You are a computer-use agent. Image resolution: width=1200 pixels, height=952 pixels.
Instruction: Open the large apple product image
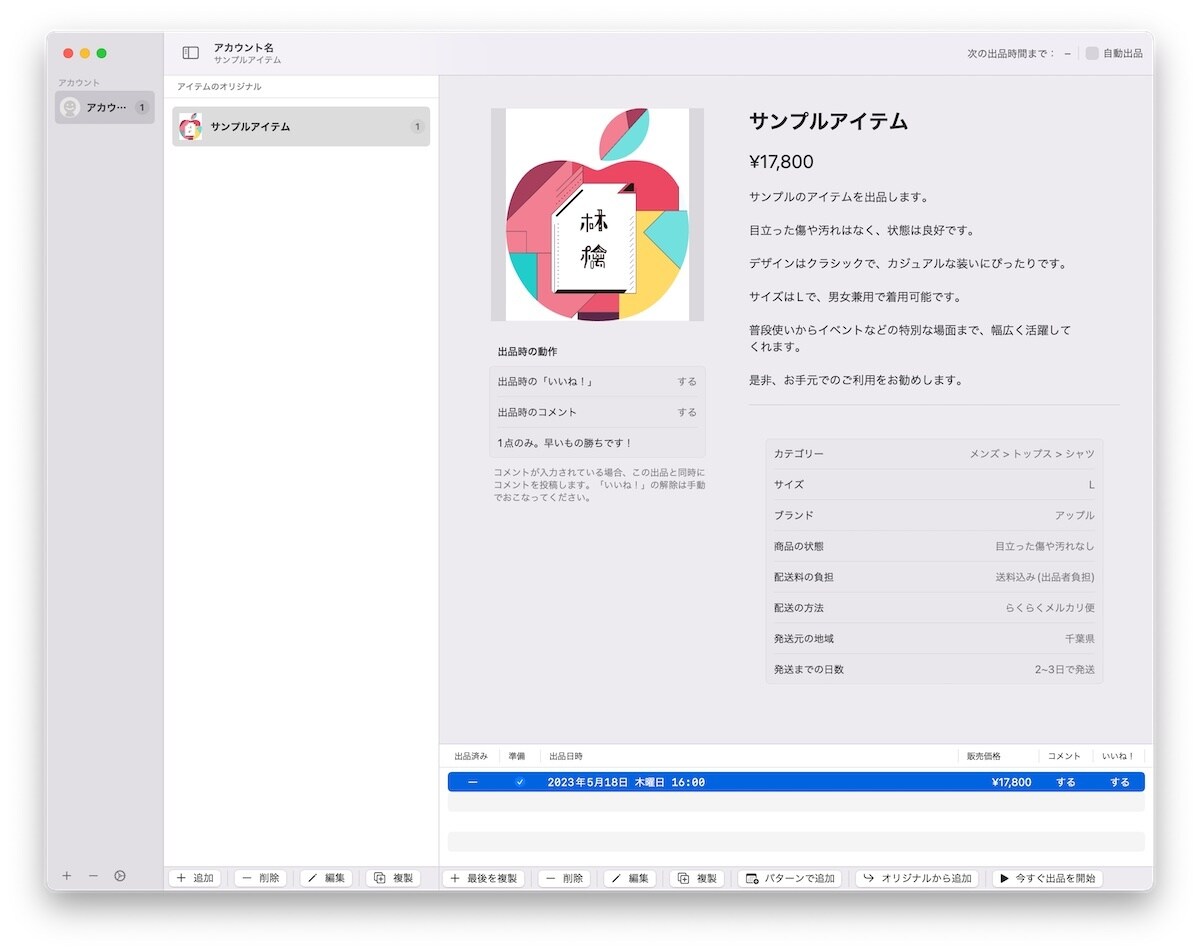tap(597, 215)
